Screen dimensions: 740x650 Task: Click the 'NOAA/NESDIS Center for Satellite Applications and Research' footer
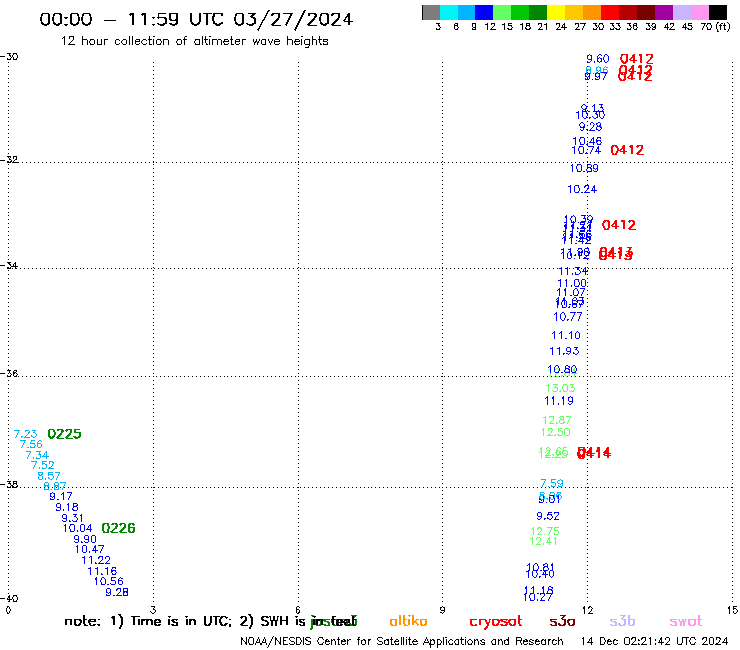402,642
